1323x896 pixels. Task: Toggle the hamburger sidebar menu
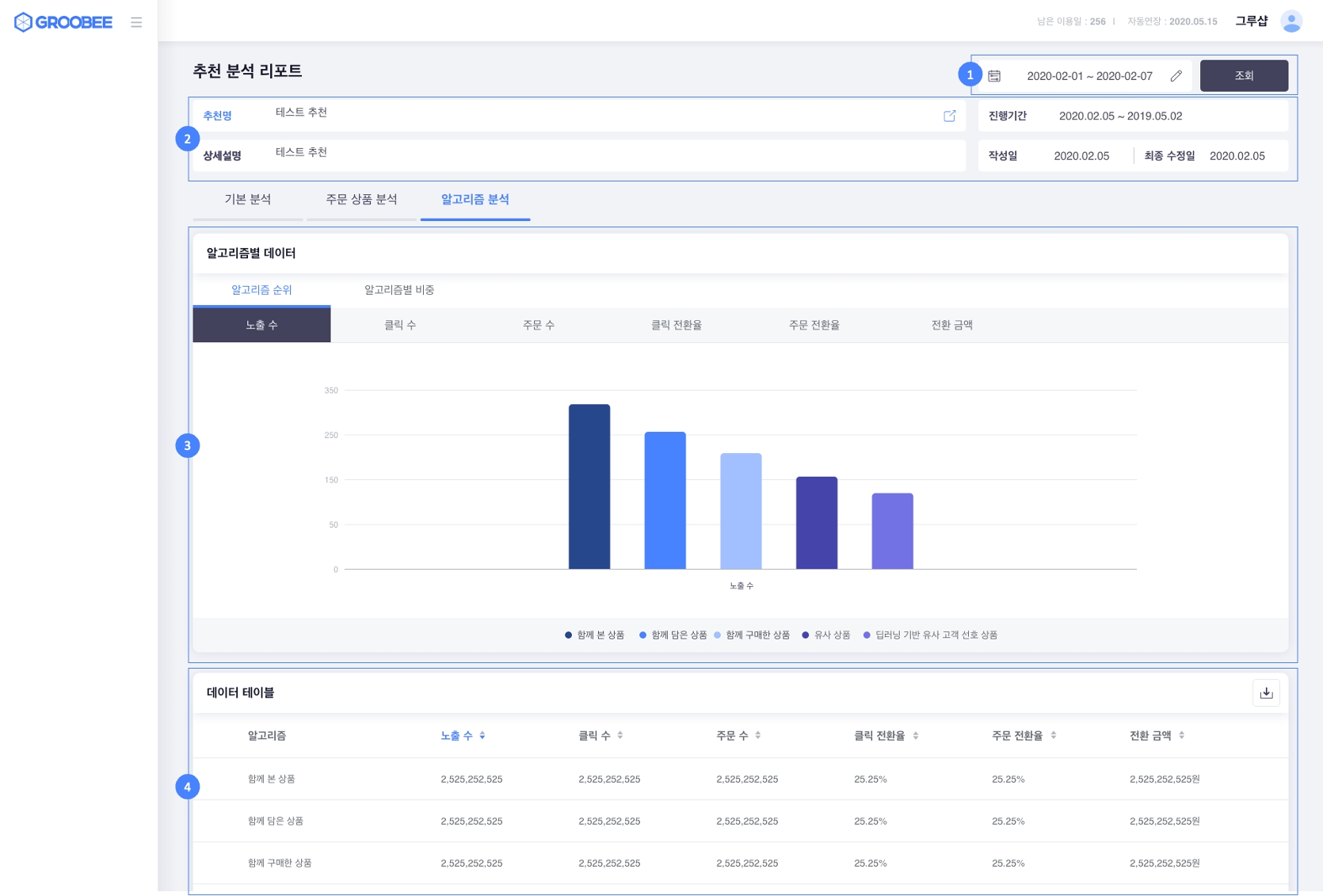click(x=136, y=22)
